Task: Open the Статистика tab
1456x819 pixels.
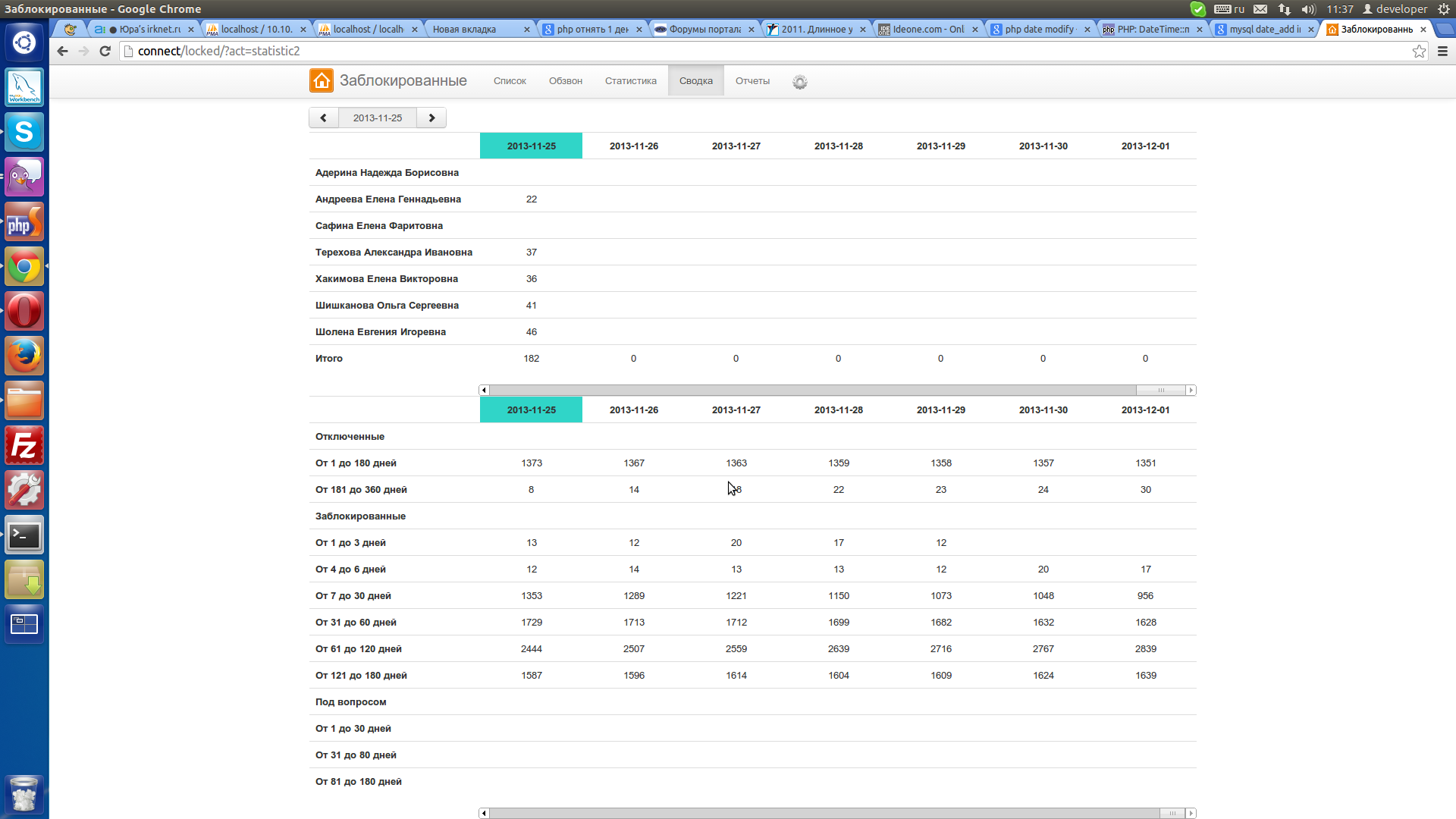Action: [630, 81]
